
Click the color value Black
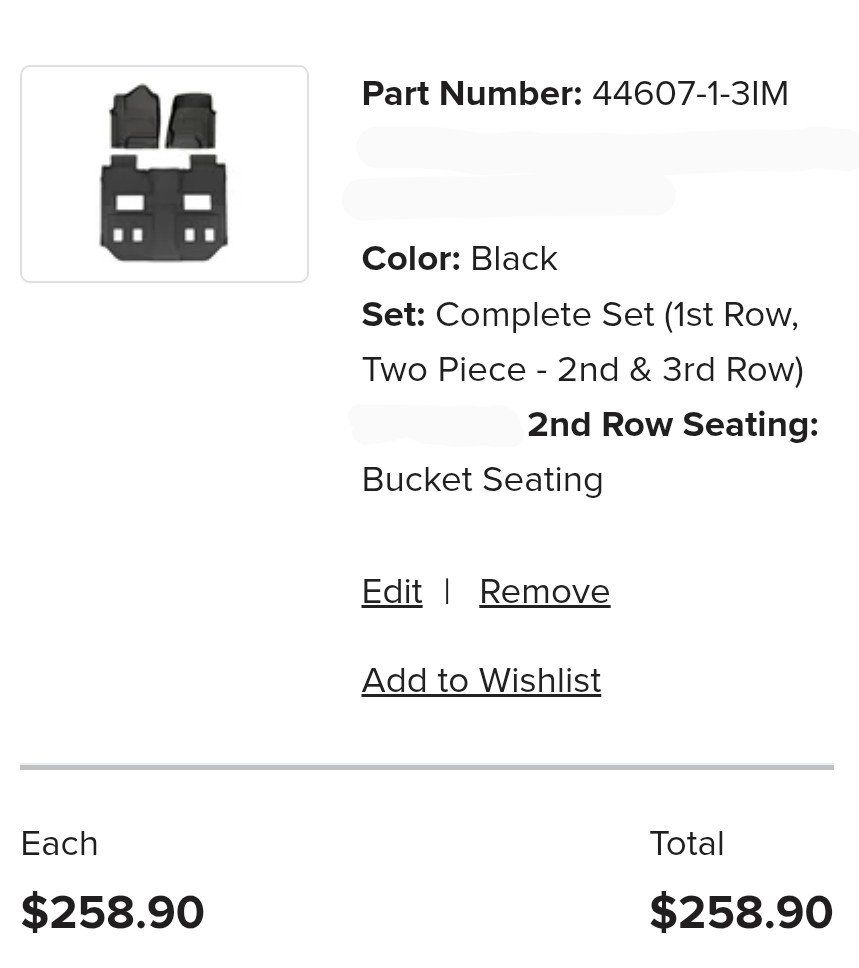coord(514,259)
